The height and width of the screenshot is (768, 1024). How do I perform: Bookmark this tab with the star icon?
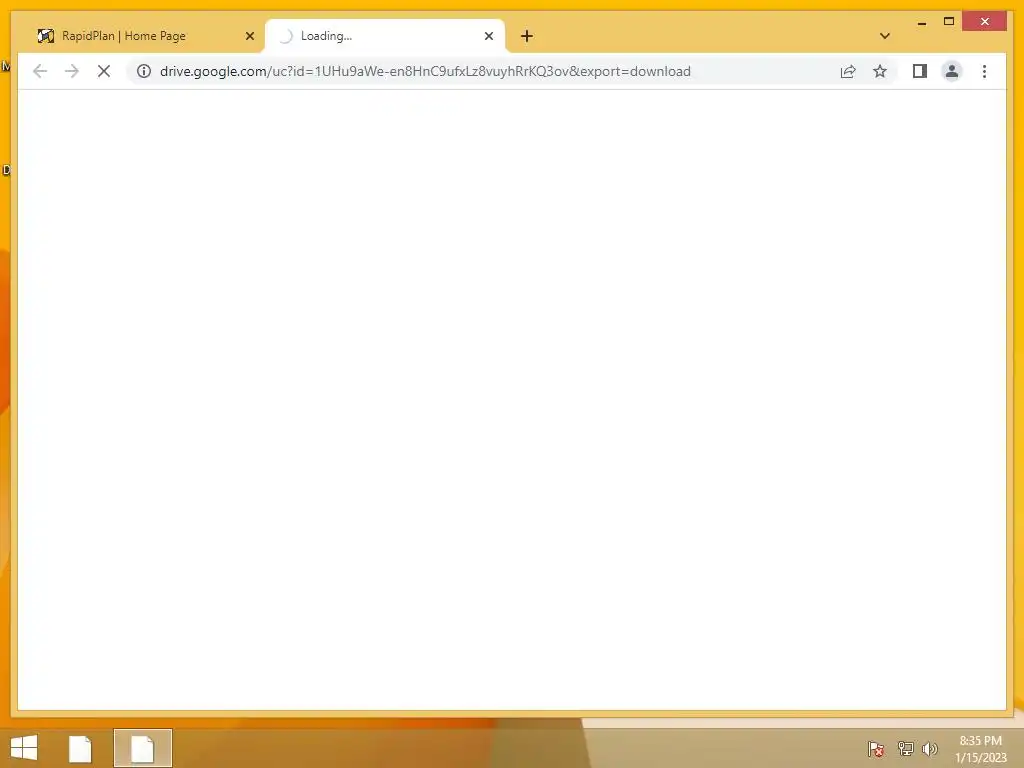[x=880, y=71]
